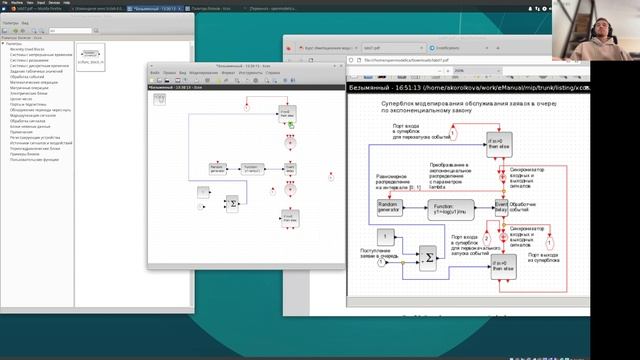Select Математические операции palette
This screenshot has width=640, height=360.
tap(34, 82)
